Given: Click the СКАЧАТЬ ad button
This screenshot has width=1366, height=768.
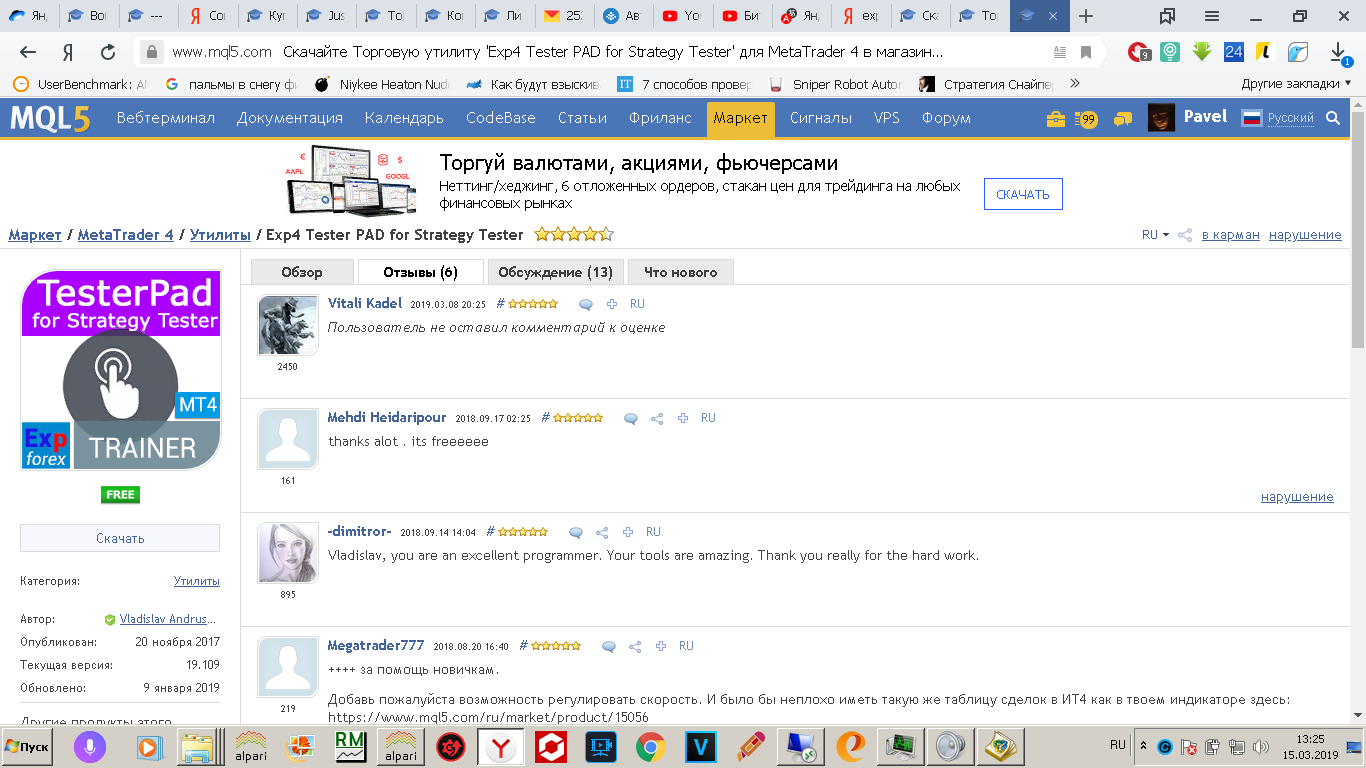Looking at the screenshot, I should click(x=1023, y=194).
